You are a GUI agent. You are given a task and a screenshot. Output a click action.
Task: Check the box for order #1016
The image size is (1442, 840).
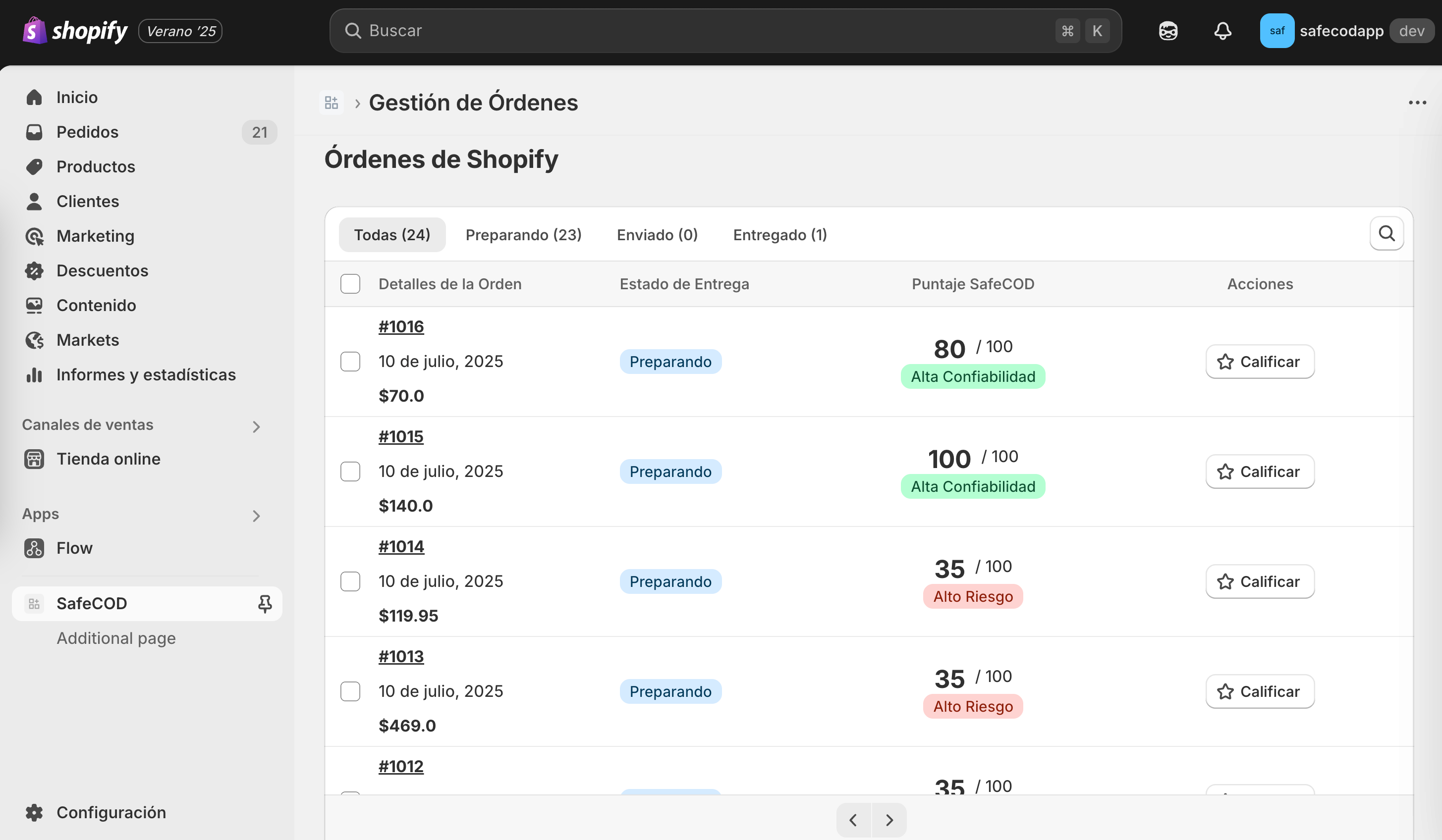tap(350, 362)
